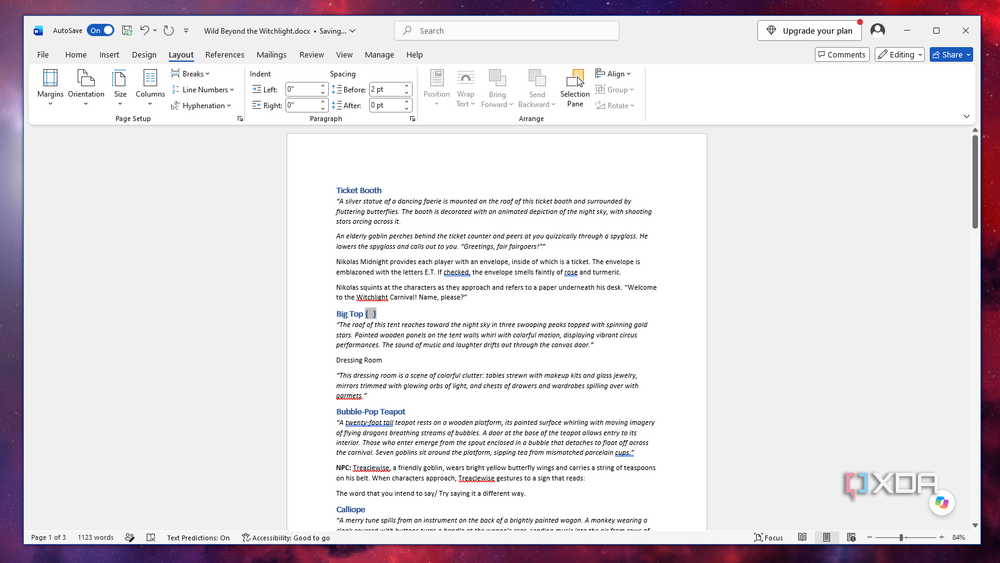The height and width of the screenshot is (563, 1000).
Task: Click the Bubble-Pop Teapot heading
Action: tap(371, 412)
